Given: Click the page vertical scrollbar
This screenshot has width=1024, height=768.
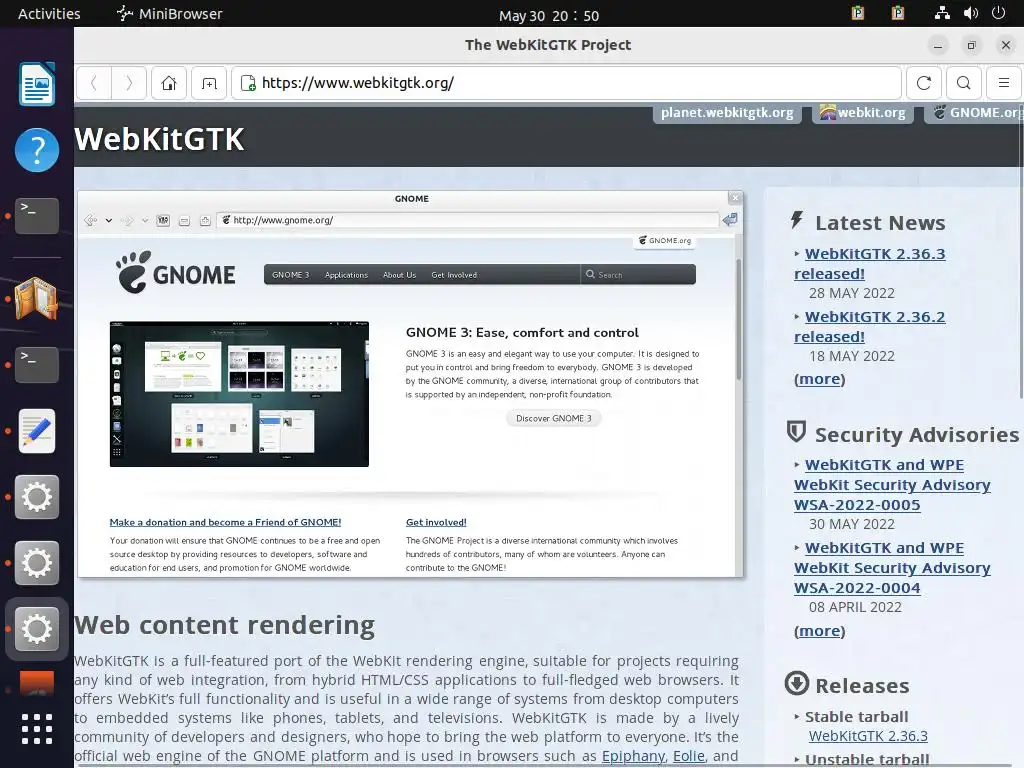Looking at the screenshot, I should click(x=1021, y=251).
